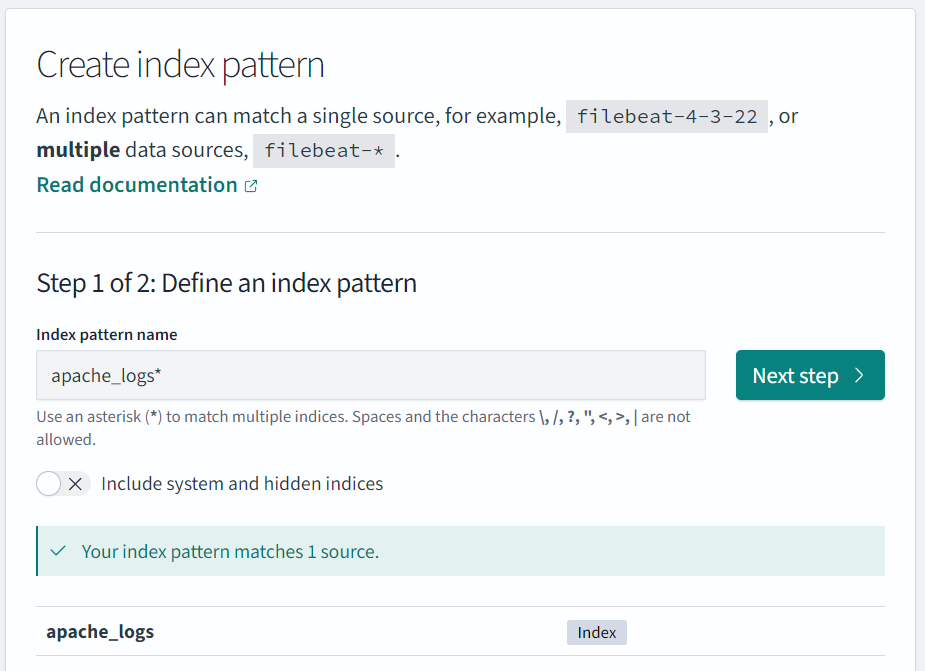Click the green checkmark in the success banner
This screenshot has height=671, width=925.
(57, 550)
